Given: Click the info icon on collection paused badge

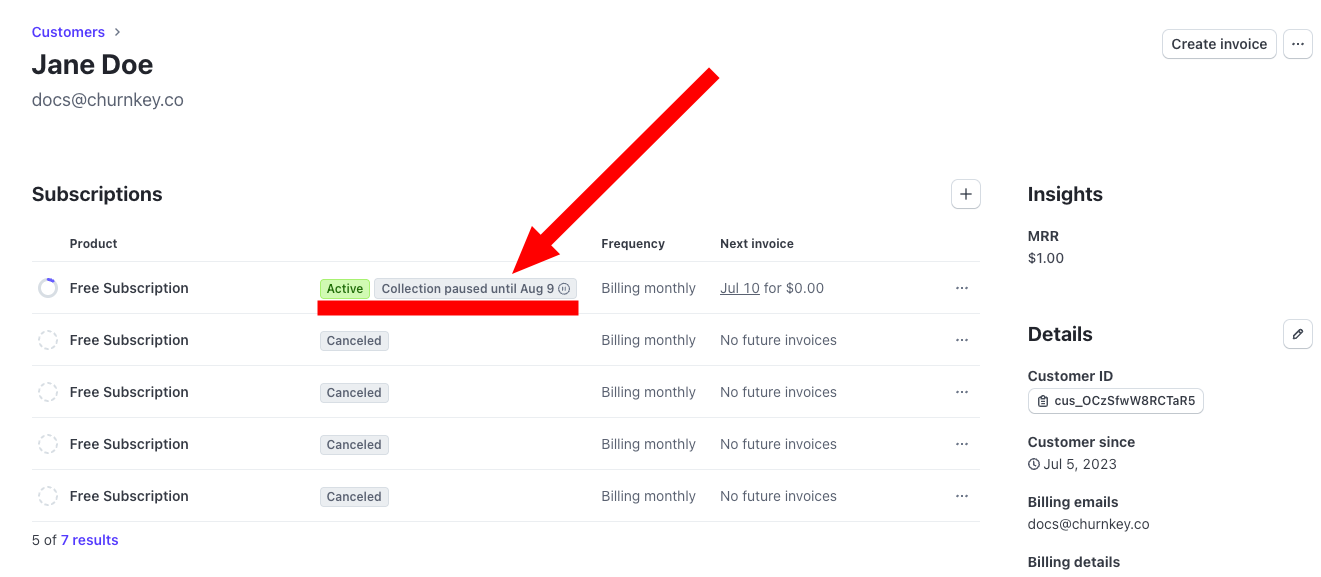Looking at the screenshot, I should pos(565,288).
